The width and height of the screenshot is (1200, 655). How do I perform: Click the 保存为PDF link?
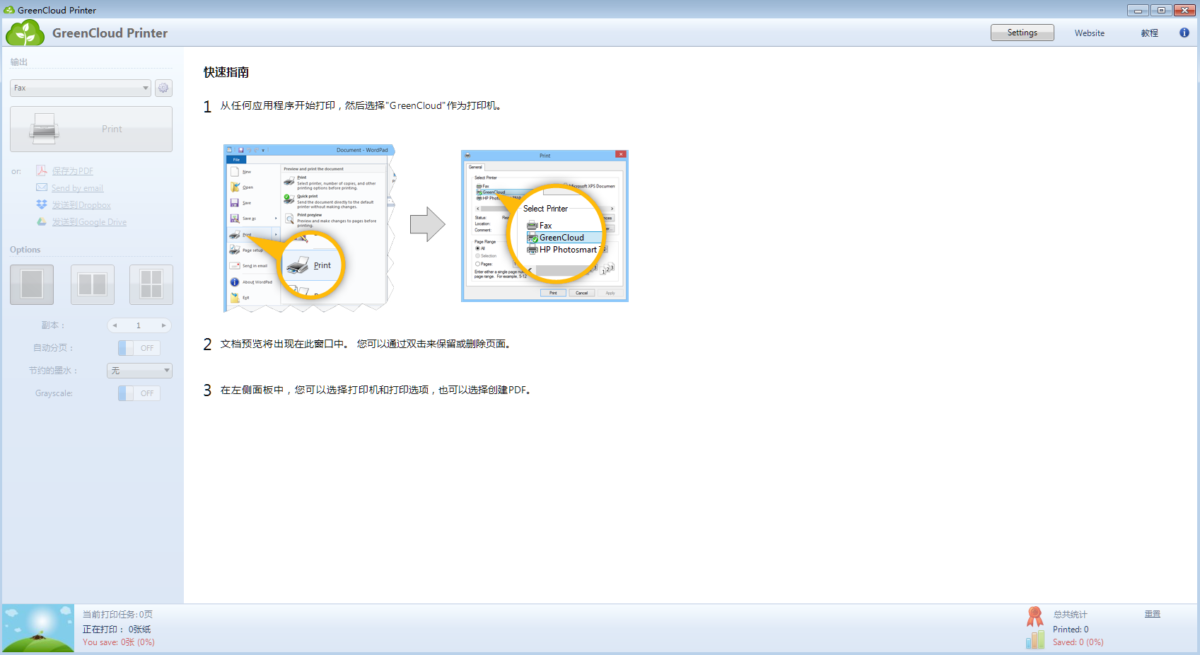pyautogui.click(x=72, y=171)
